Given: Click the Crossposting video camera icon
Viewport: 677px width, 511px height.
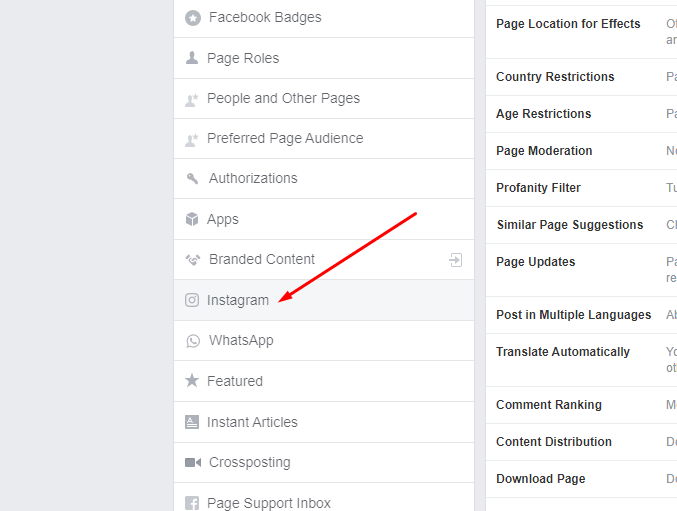Looking at the screenshot, I should (193, 463).
